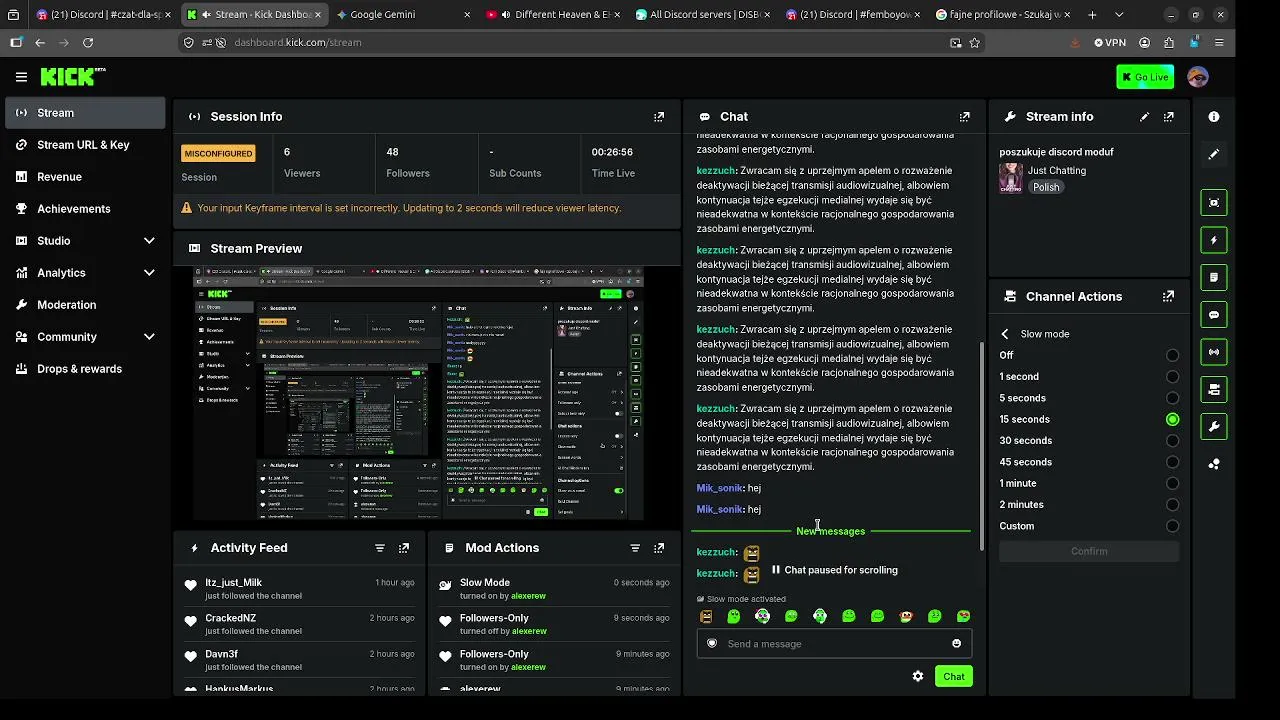The width and height of the screenshot is (1280, 720).
Task: Open chat settings gear icon
Action: (918, 677)
